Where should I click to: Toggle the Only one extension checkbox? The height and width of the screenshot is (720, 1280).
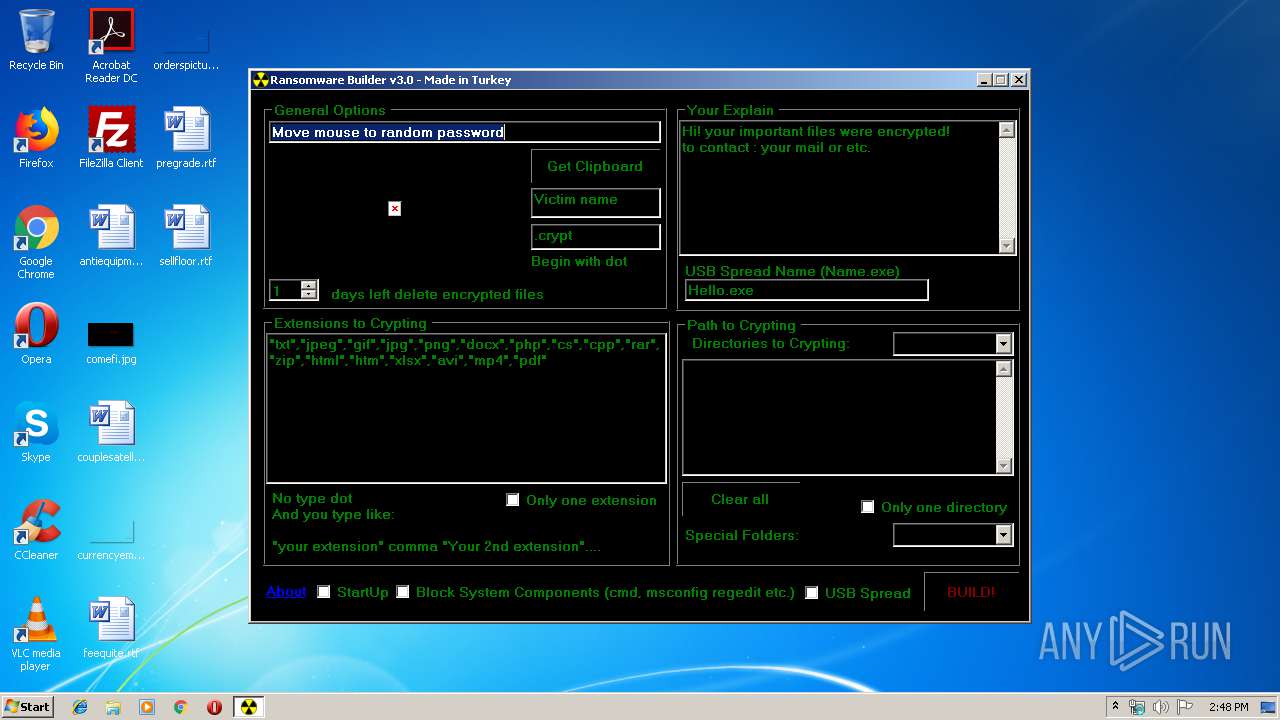[513, 500]
